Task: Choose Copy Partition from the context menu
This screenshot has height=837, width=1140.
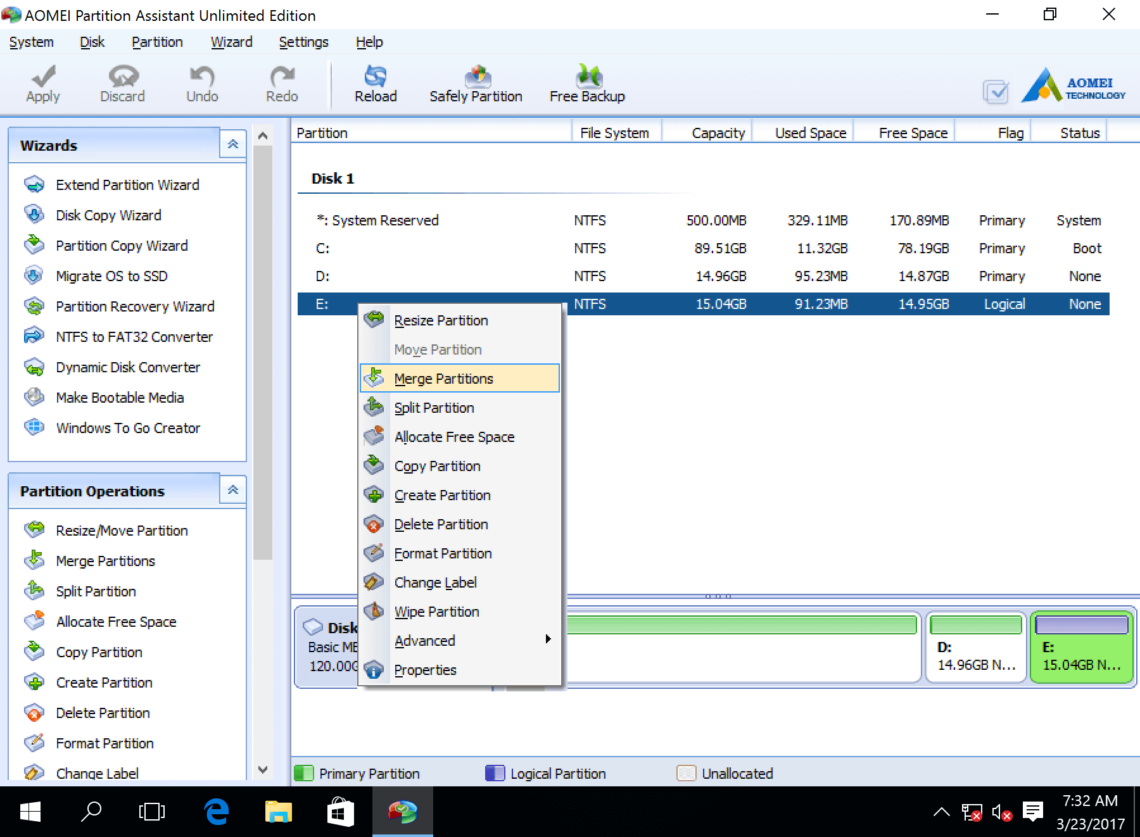Action: coord(460,466)
